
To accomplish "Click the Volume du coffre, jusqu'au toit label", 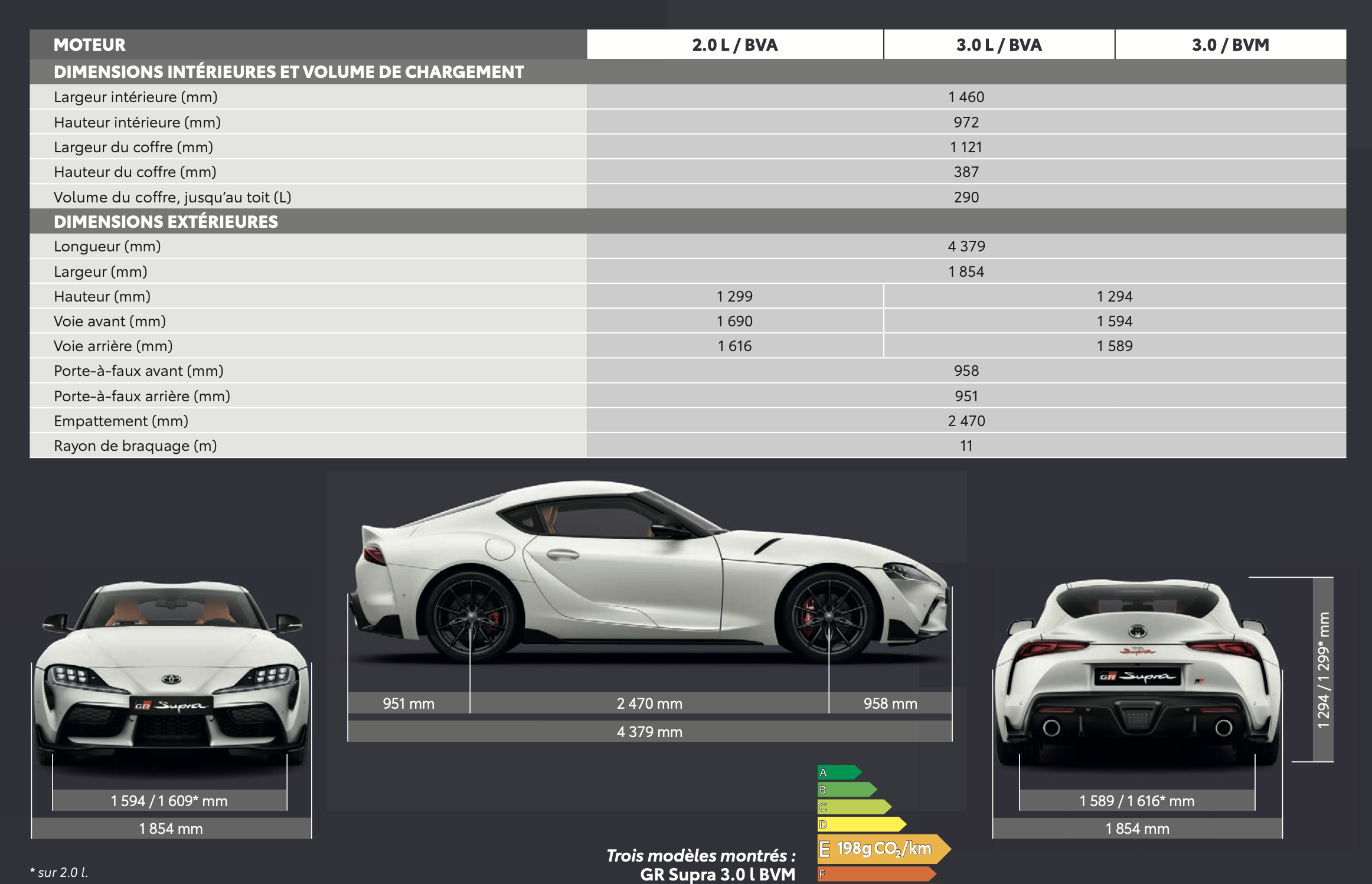I will [172, 197].
